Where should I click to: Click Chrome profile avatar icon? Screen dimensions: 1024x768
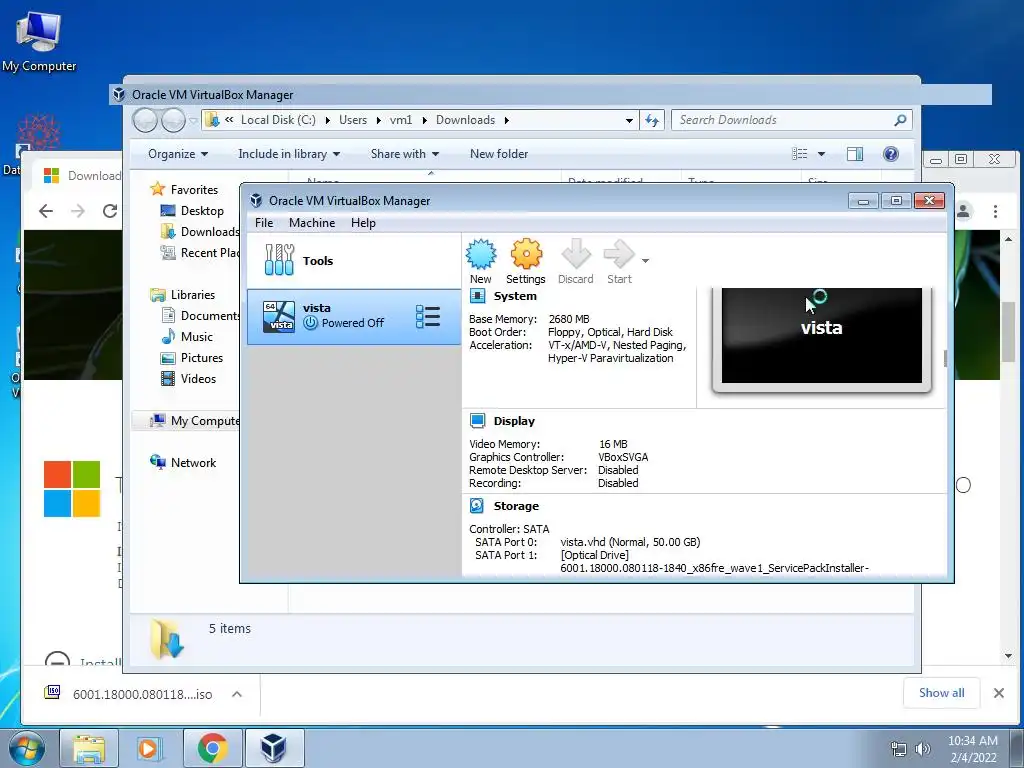point(963,211)
